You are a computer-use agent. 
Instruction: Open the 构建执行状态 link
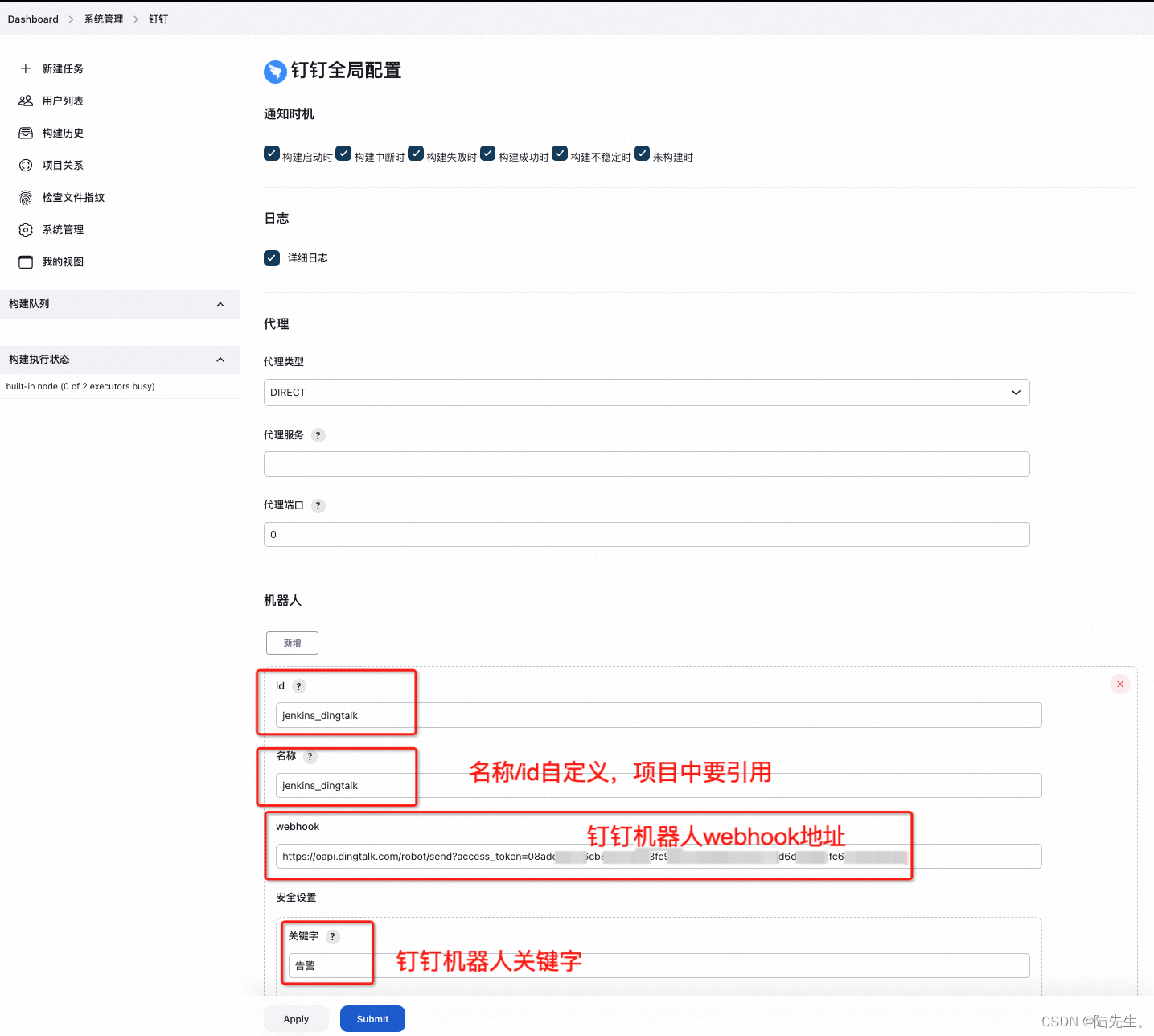[x=39, y=360]
